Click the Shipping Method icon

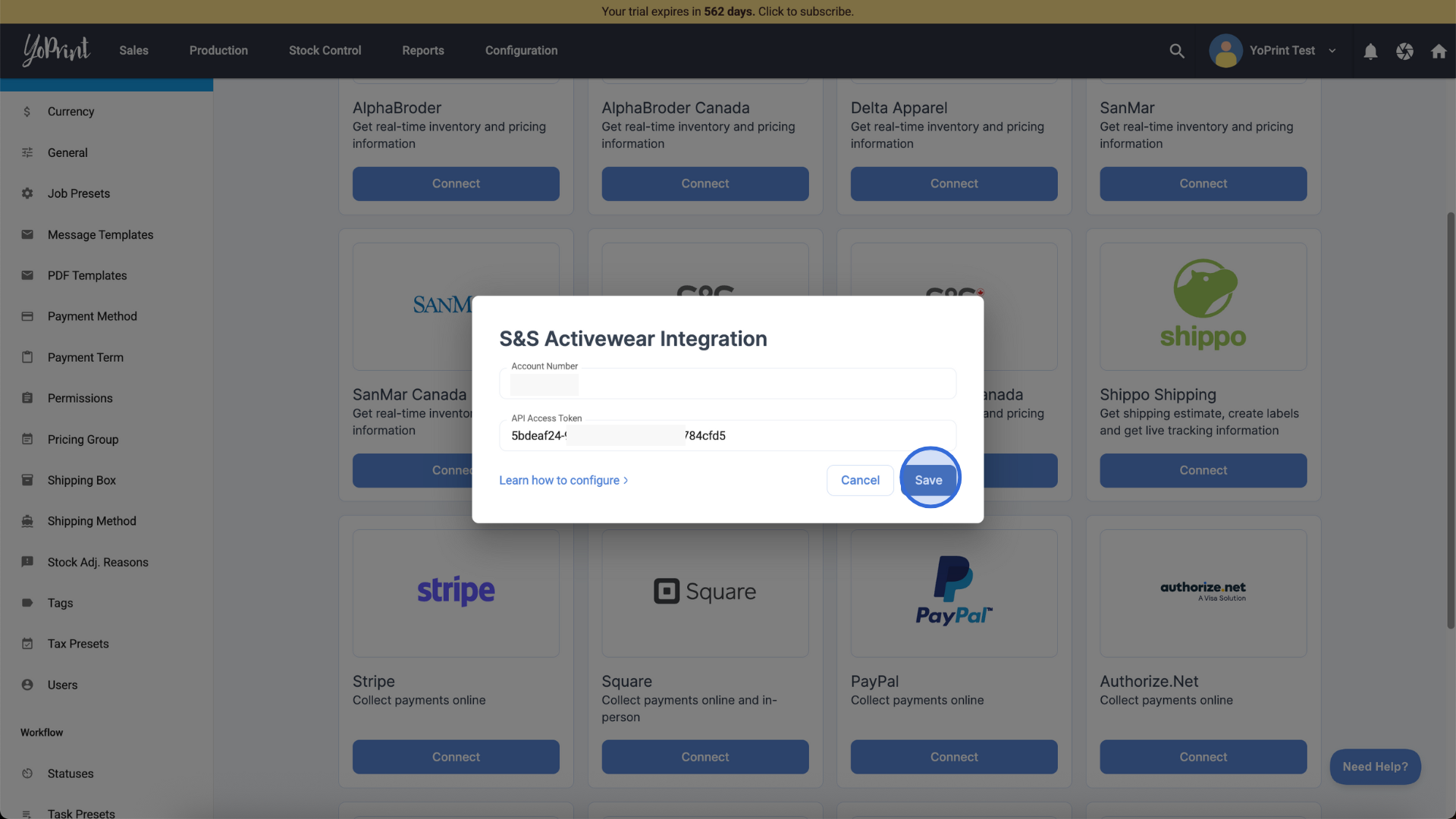tap(27, 521)
